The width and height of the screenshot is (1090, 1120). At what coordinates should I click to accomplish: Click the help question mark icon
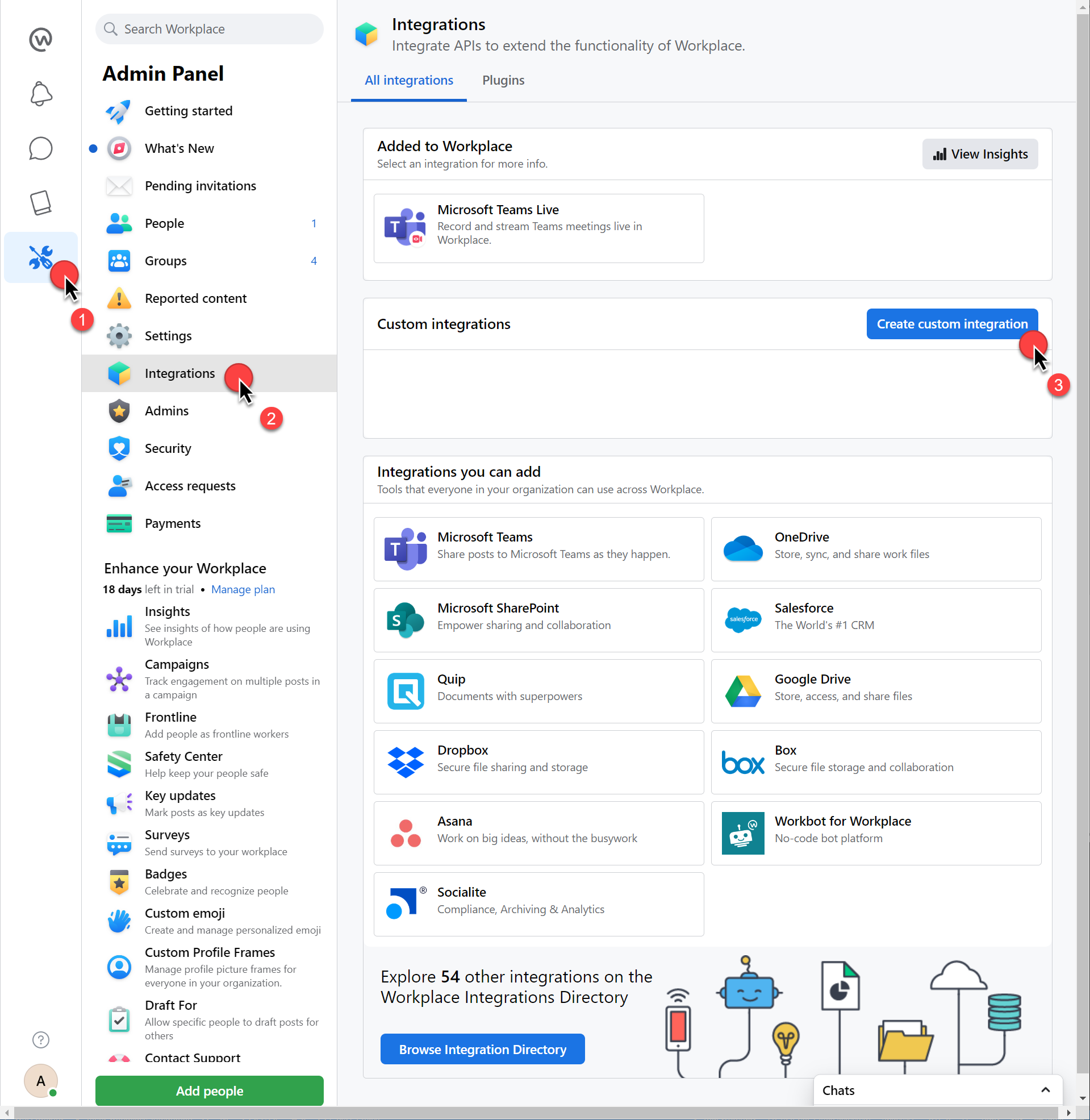pyautogui.click(x=41, y=1039)
